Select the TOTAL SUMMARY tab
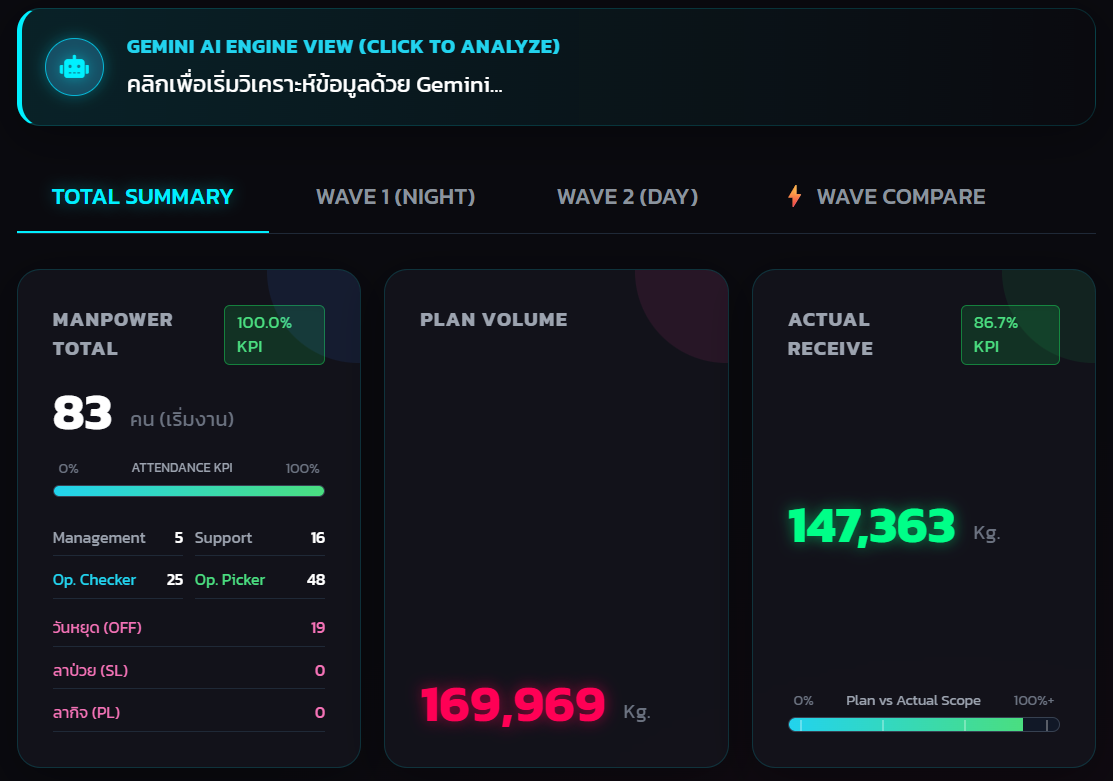The width and height of the screenshot is (1113, 781). pyautogui.click(x=142, y=196)
